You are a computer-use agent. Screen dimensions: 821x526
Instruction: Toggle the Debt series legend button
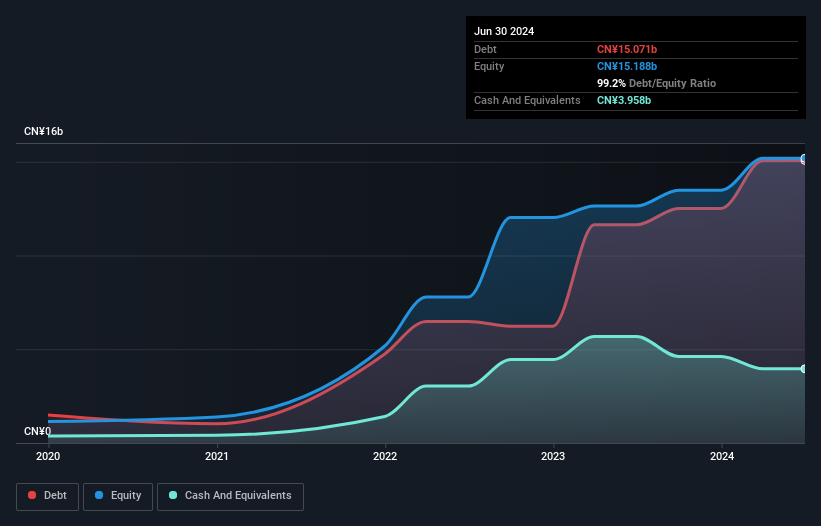pos(48,496)
